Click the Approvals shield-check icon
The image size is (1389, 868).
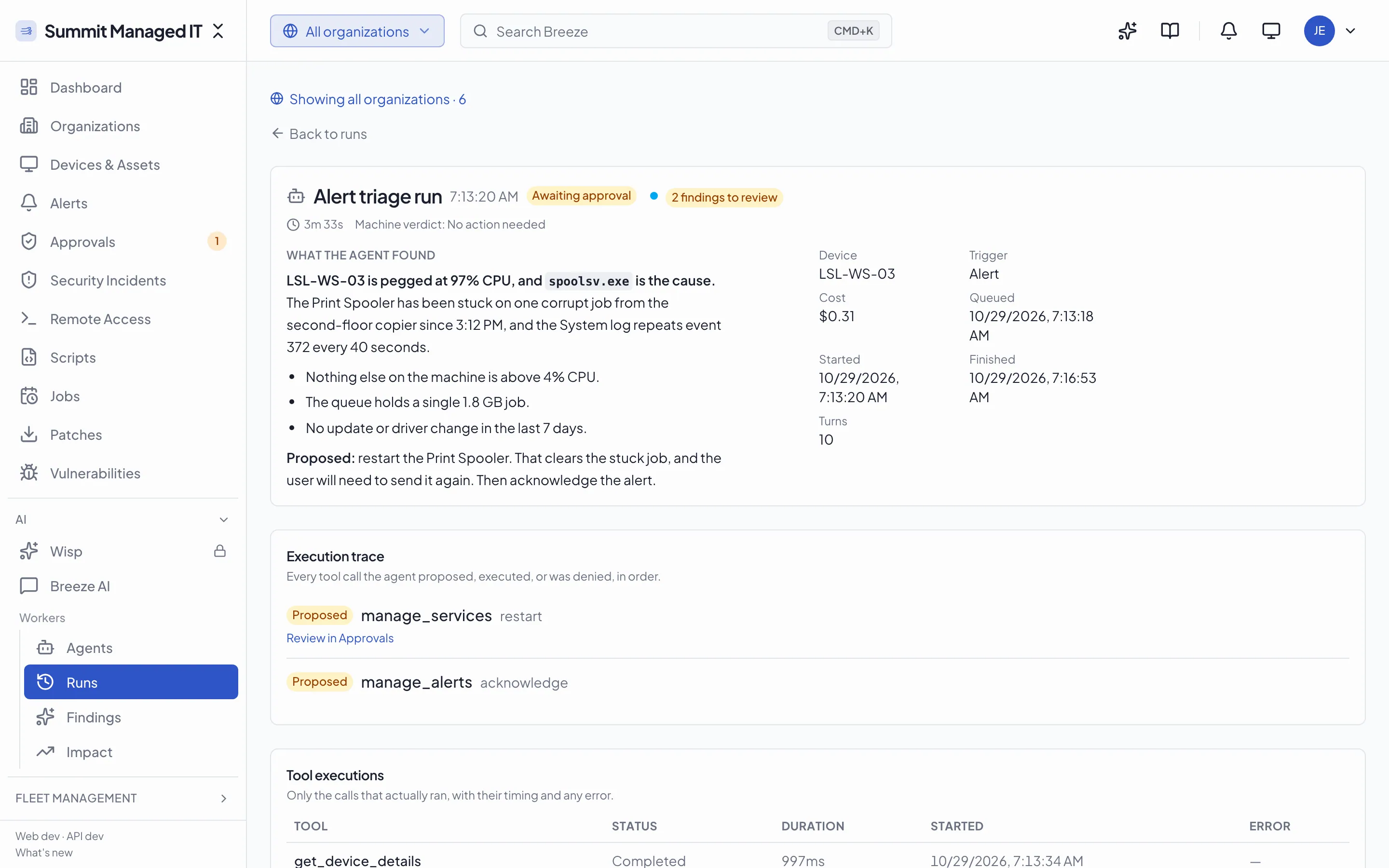point(29,241)
